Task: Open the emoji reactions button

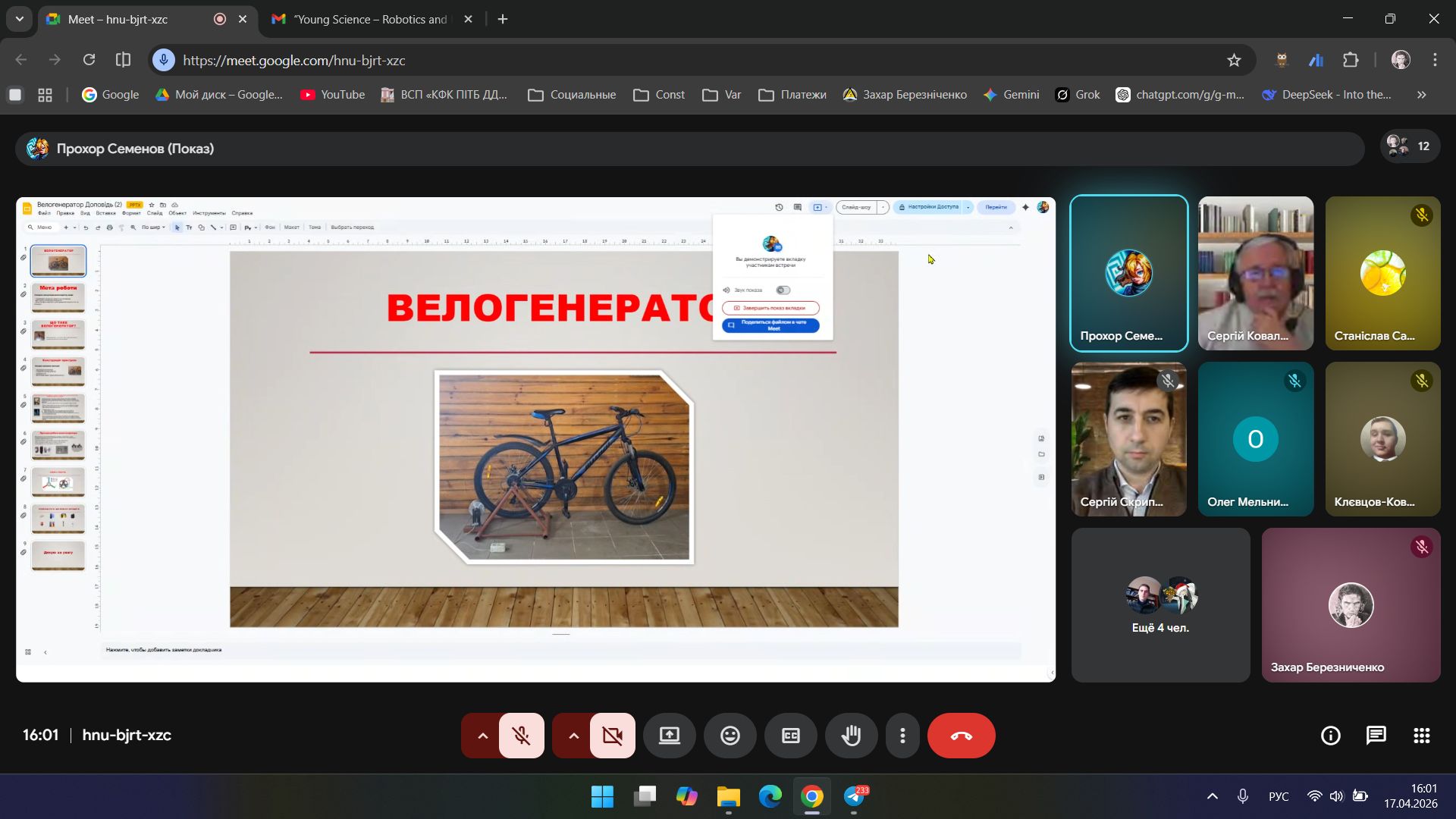Action: click(x=730, y=736)
